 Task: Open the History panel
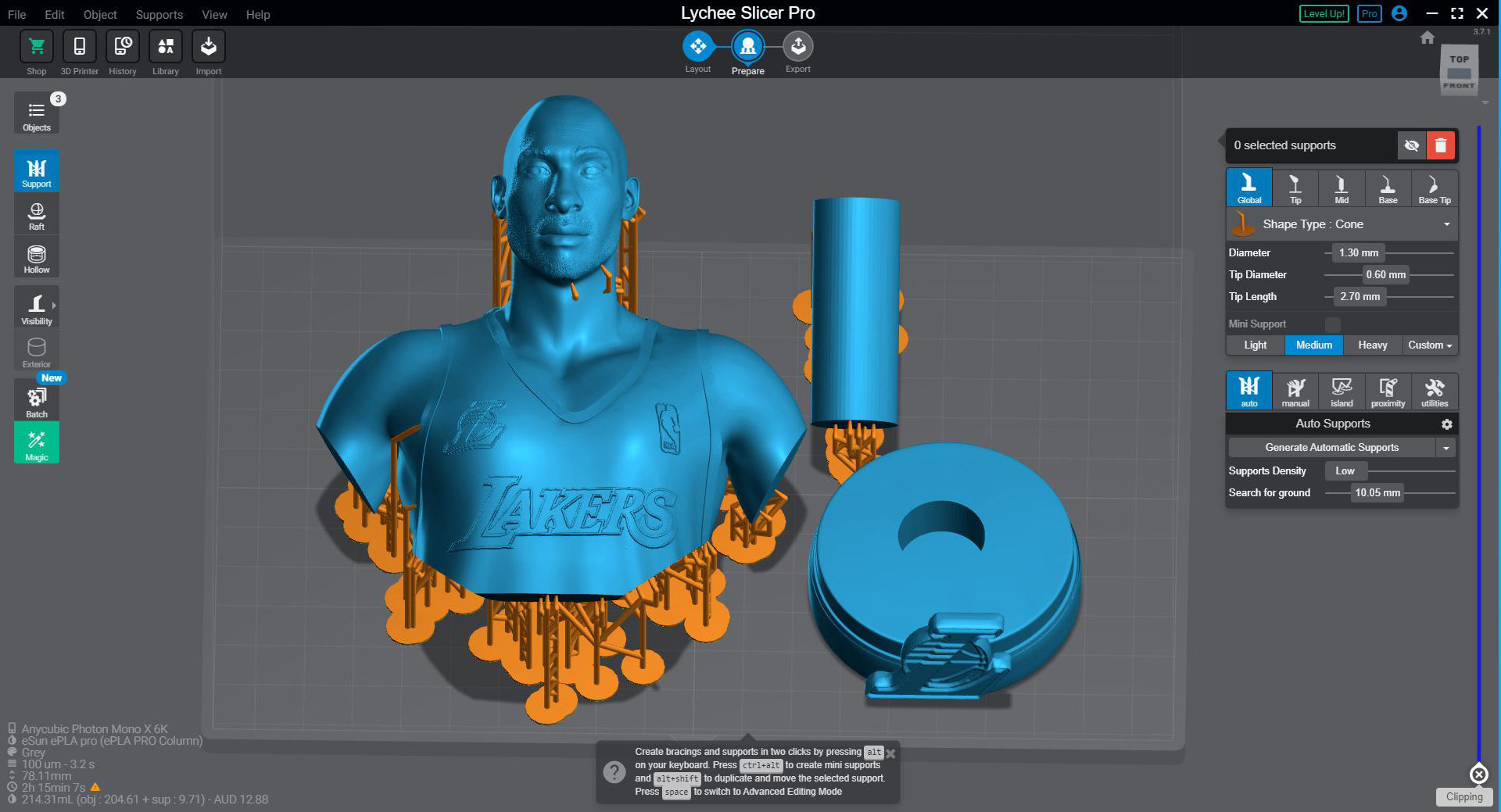point(122,46)
